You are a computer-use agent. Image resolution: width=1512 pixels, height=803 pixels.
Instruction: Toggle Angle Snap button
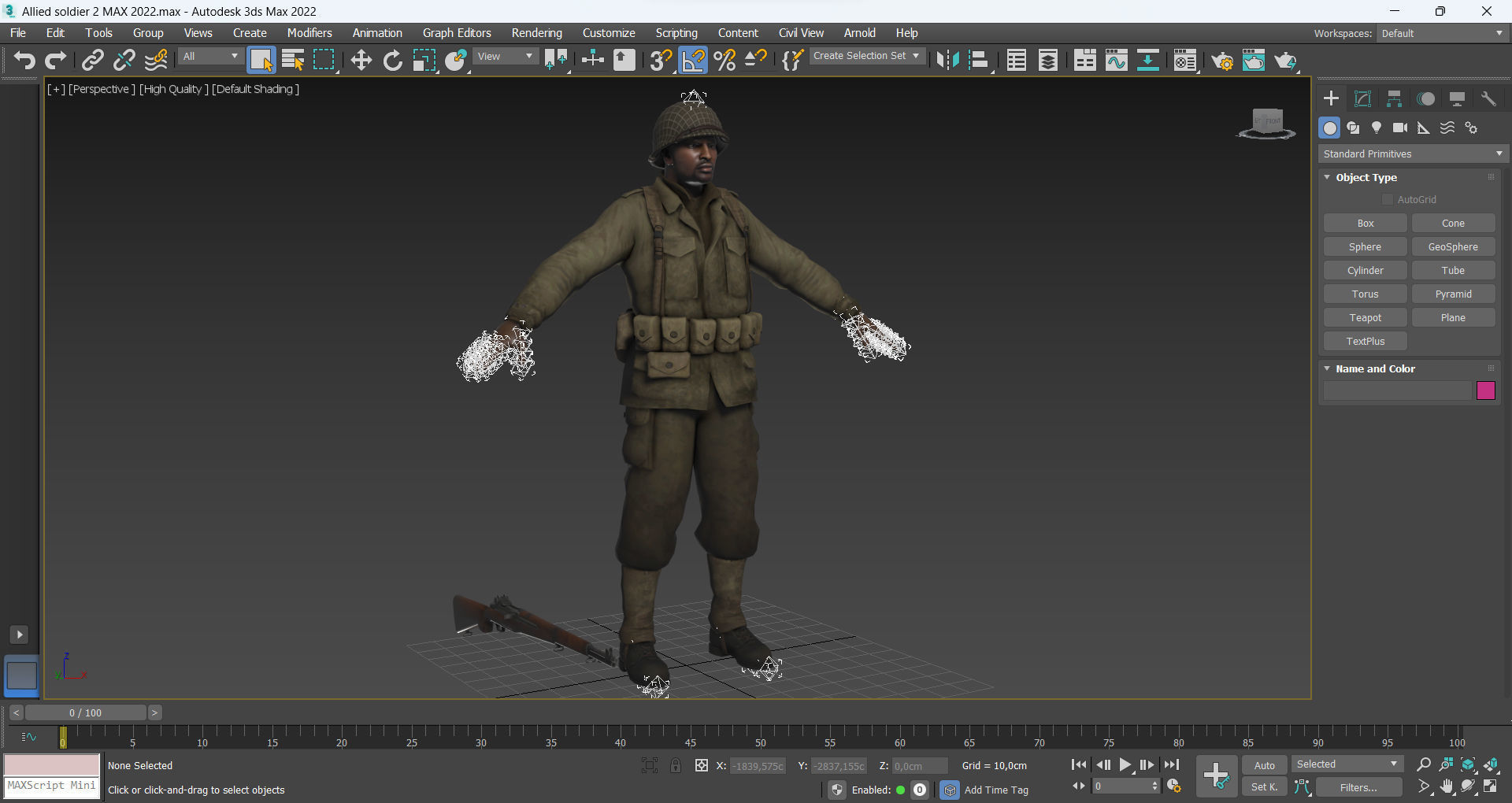[x=693, y=61]
